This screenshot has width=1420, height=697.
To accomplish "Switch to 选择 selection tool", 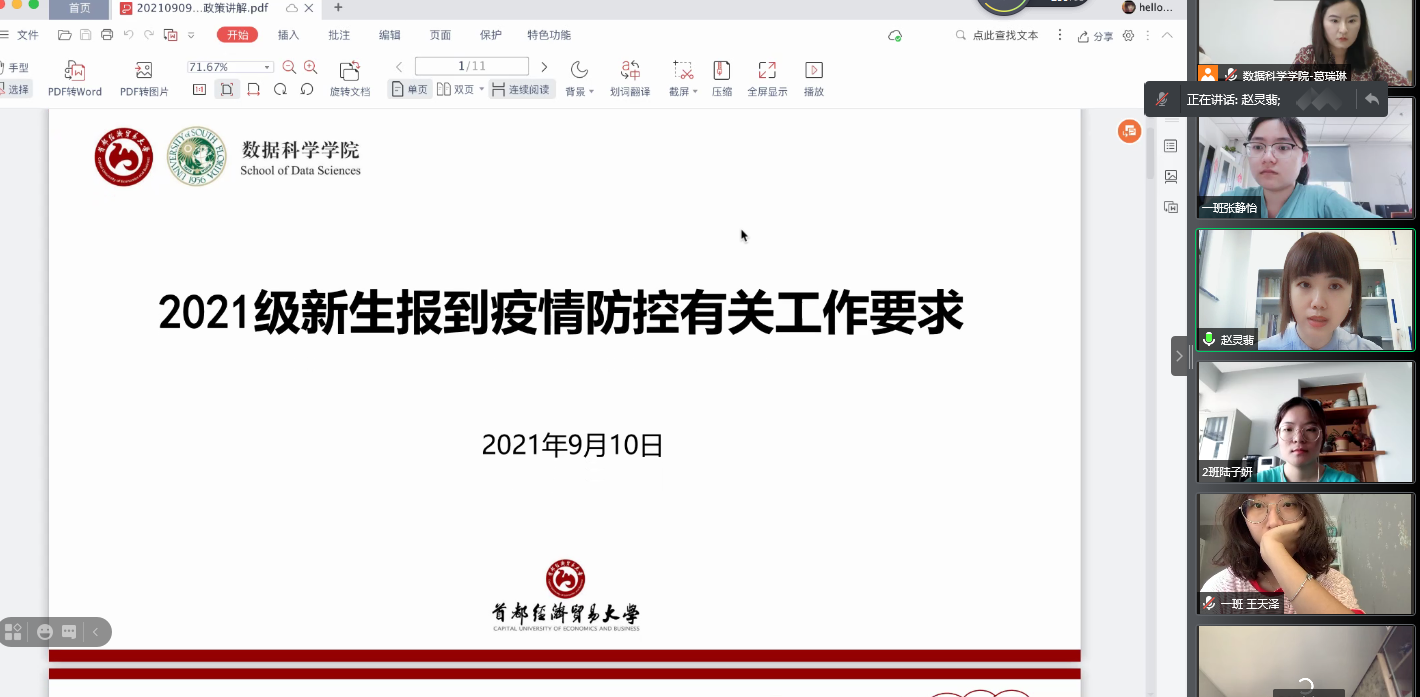I will pos(15,89).
